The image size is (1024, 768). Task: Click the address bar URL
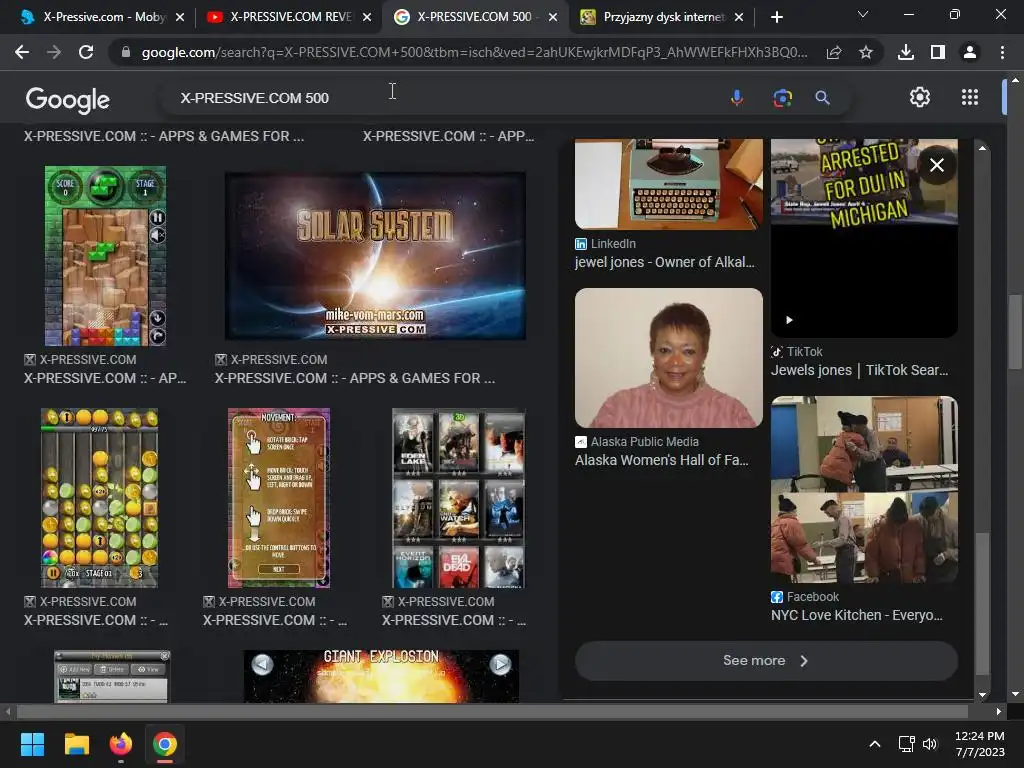474,52
